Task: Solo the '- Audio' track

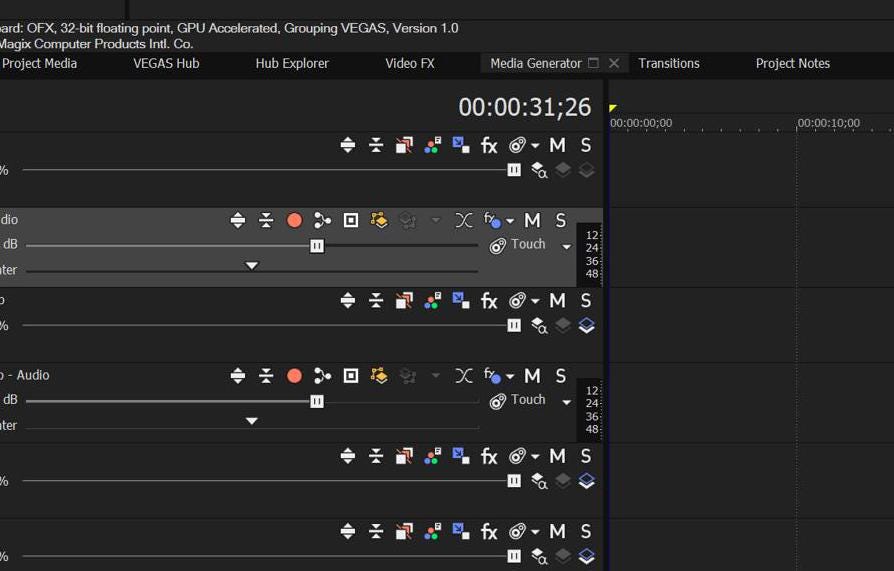Action: (x=560, y=375)
